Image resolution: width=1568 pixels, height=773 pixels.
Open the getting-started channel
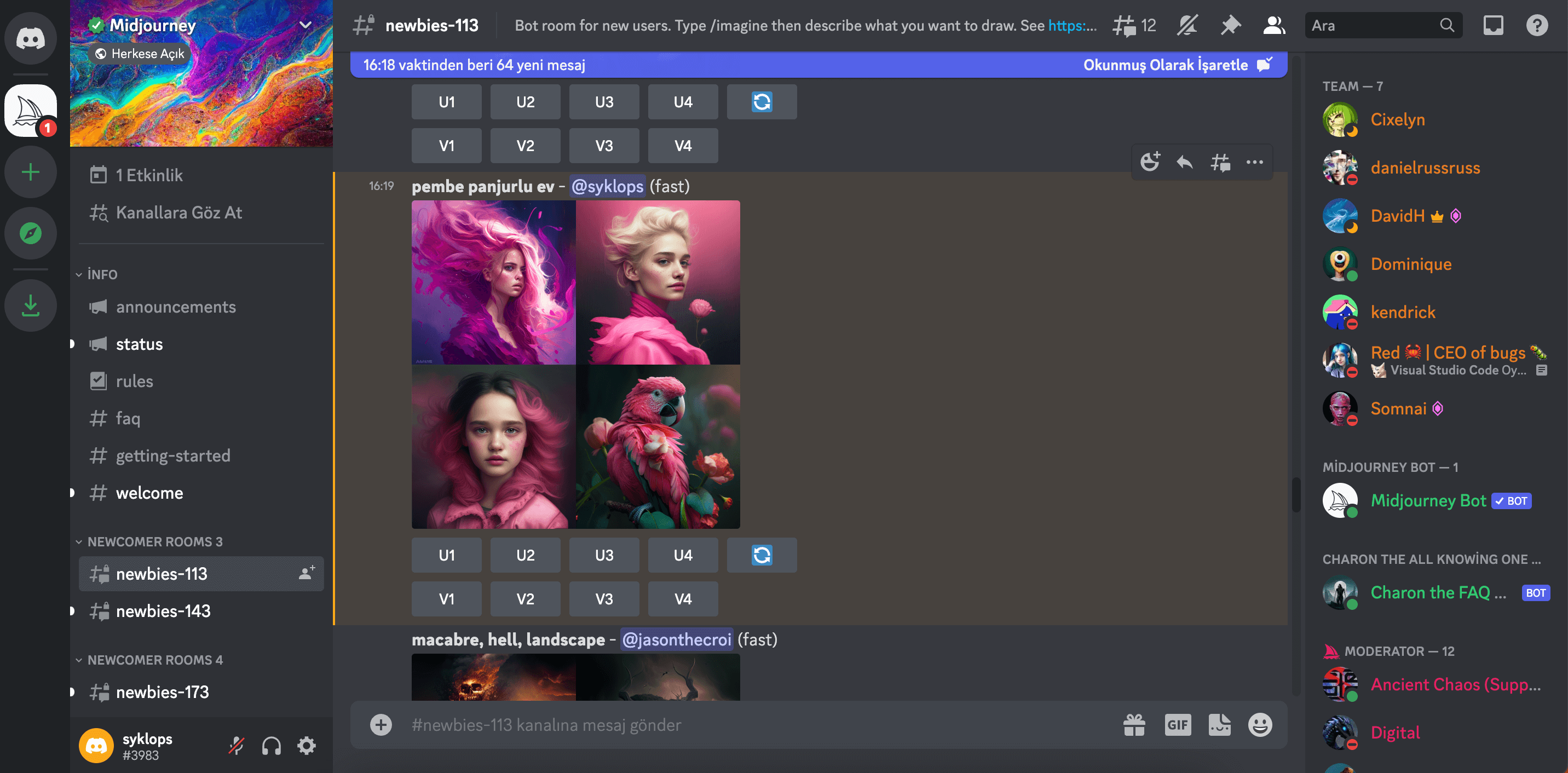click(x=201, y=455)
